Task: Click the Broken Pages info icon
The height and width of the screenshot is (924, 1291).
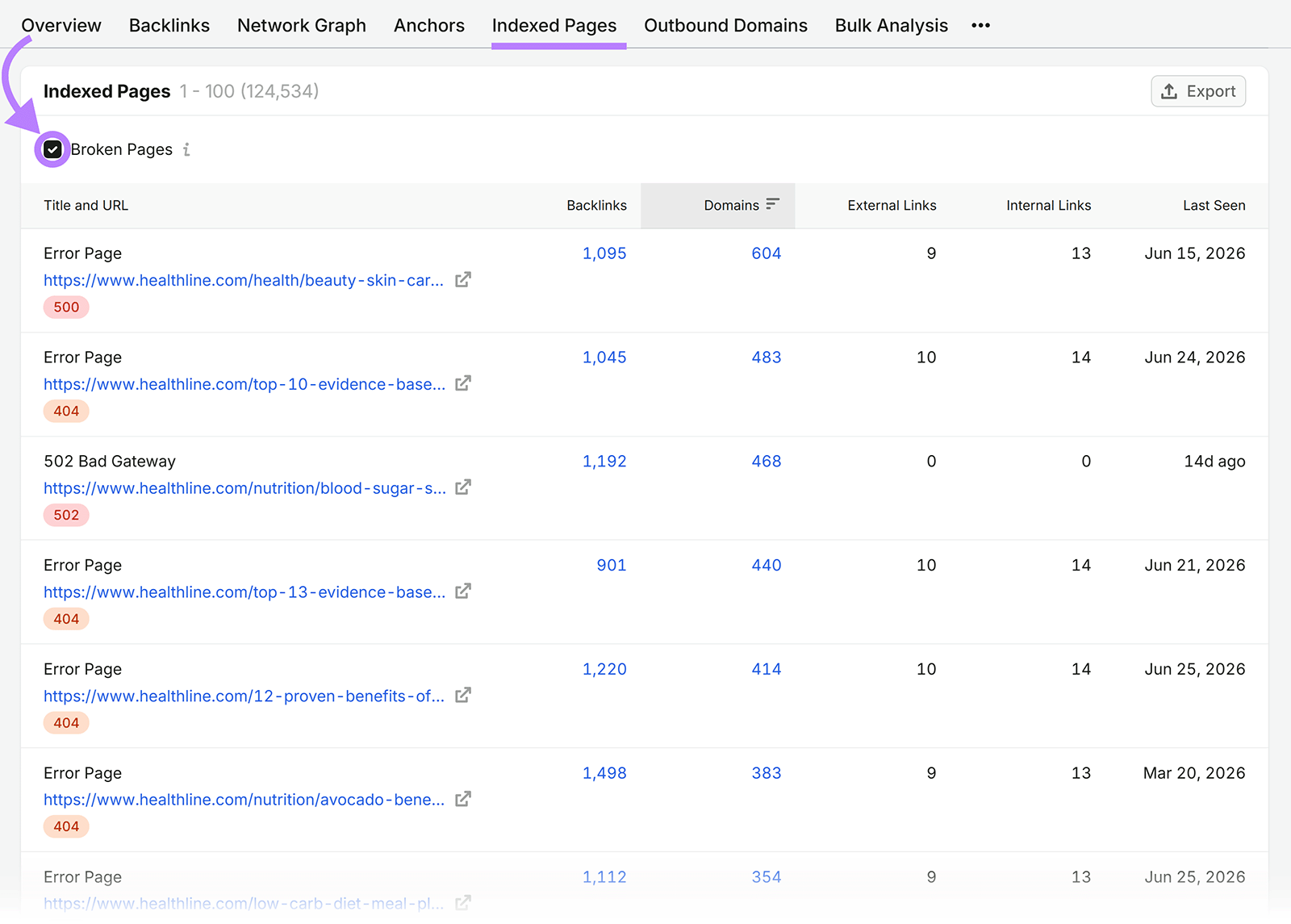Action: pyautogui.click(x=186, y=149)
